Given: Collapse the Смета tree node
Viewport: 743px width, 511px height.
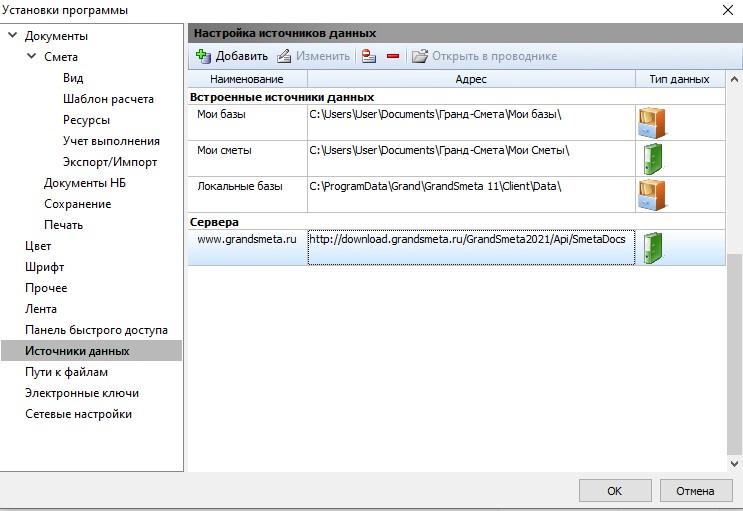Looking at the screenshot, I should (x=32, y=57).
